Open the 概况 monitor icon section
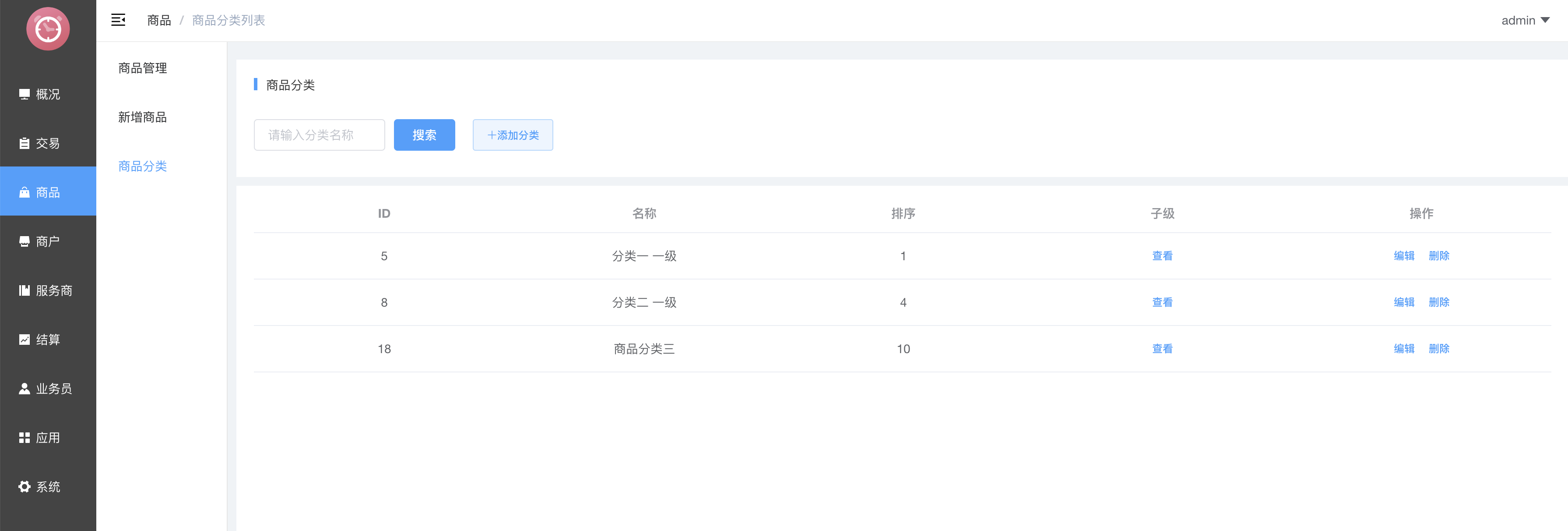Image resolution: width=1568 pixels, height=531 pixels. [x=47, y=94]
